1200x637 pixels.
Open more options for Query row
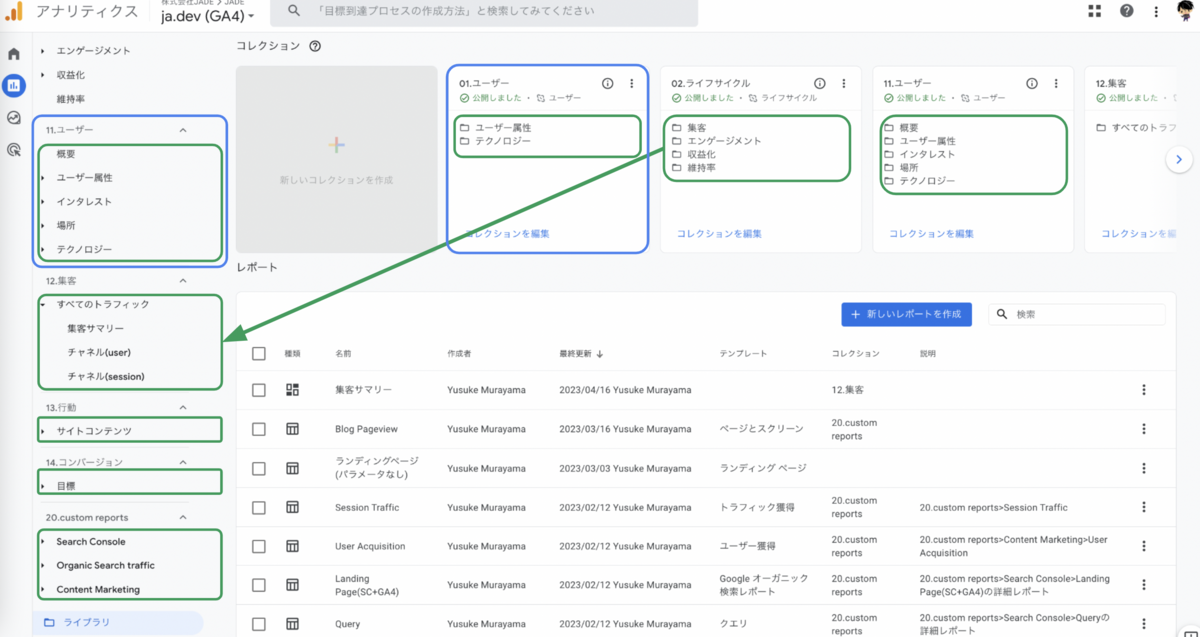tap(1144, 624)
